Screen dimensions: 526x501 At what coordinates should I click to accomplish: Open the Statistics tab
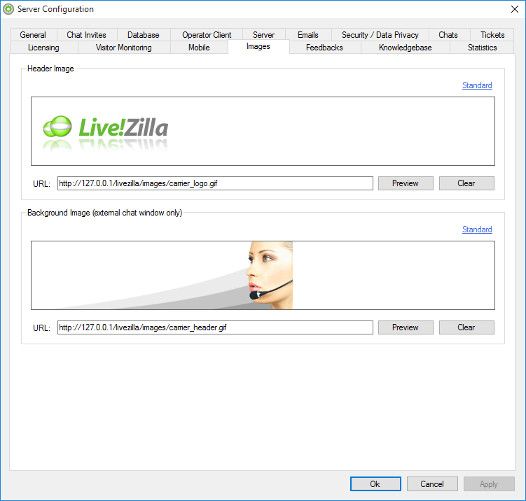tap(482, 48)
